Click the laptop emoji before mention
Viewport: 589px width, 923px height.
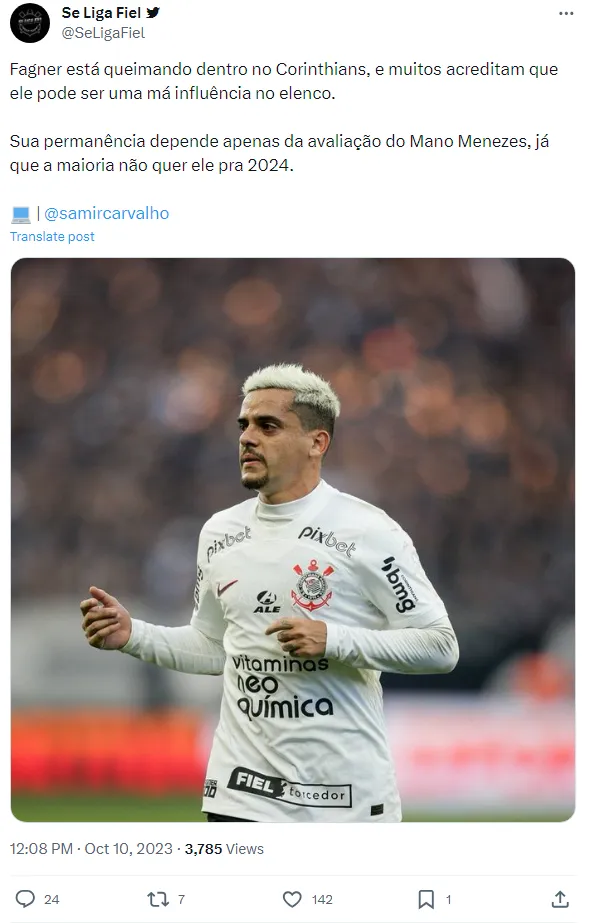tap(21, 214)
